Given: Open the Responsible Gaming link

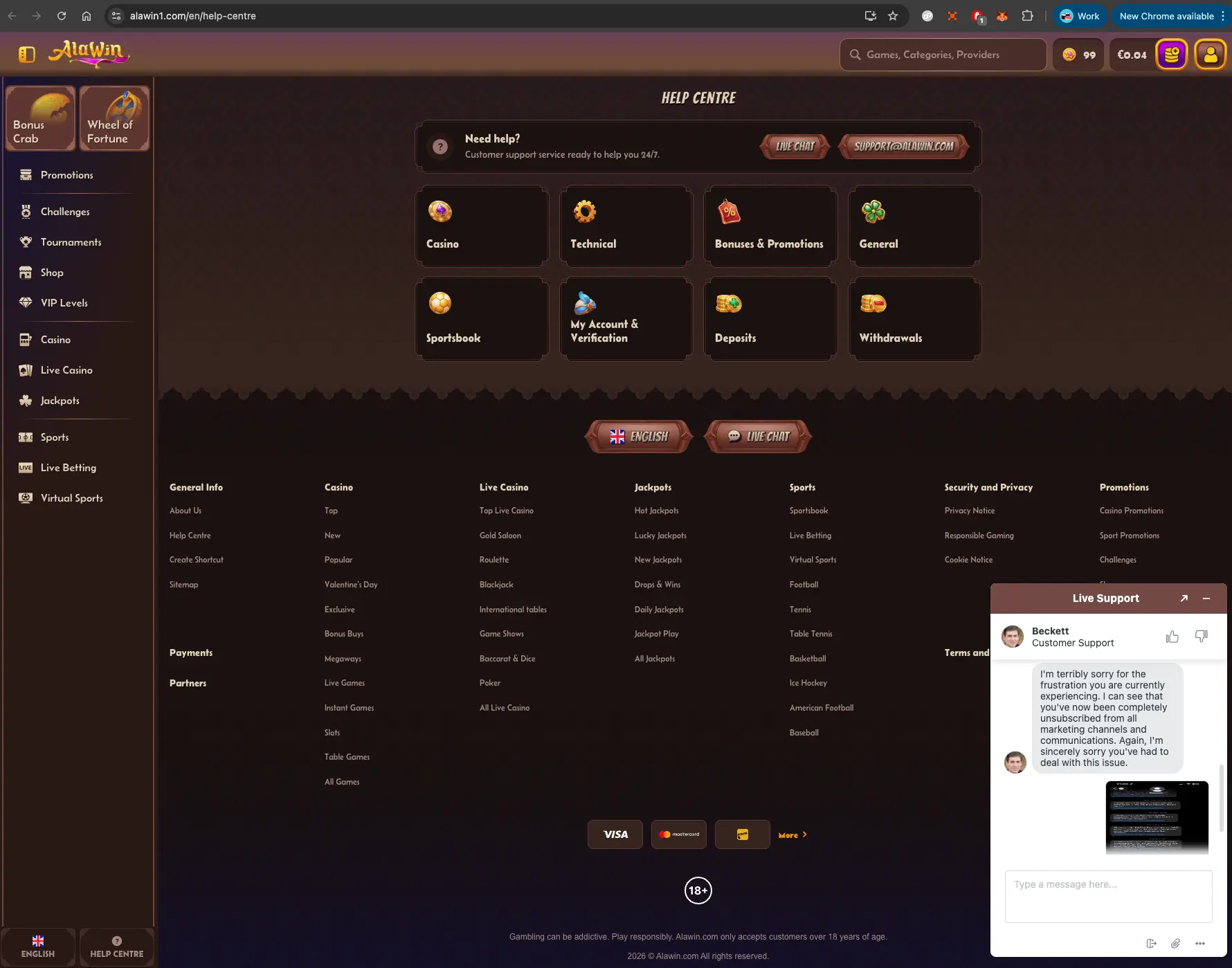Looking at the screenshot, I should [x=979, y=536].
